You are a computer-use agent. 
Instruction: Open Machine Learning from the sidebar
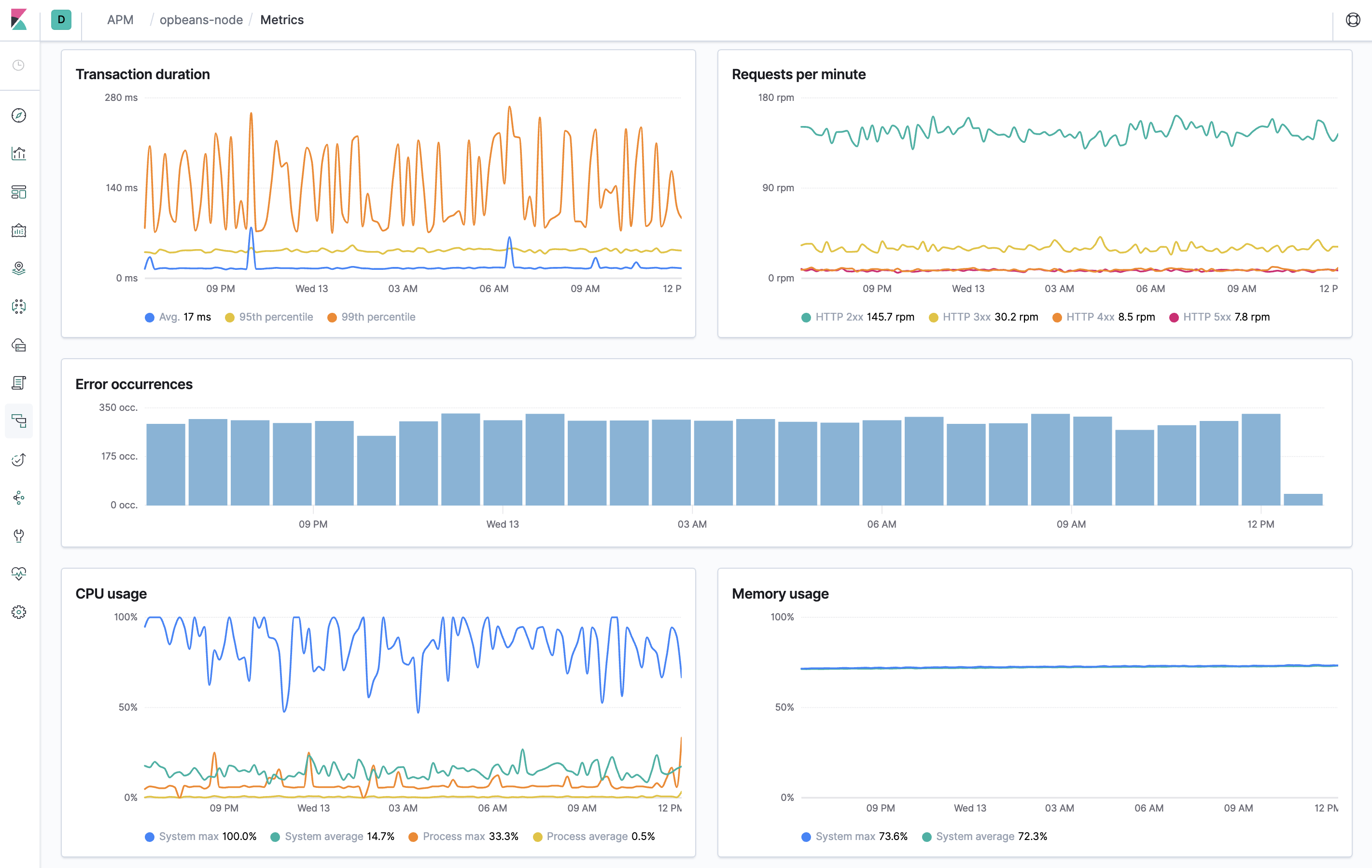pyautogui.click(x=19, y=306)
